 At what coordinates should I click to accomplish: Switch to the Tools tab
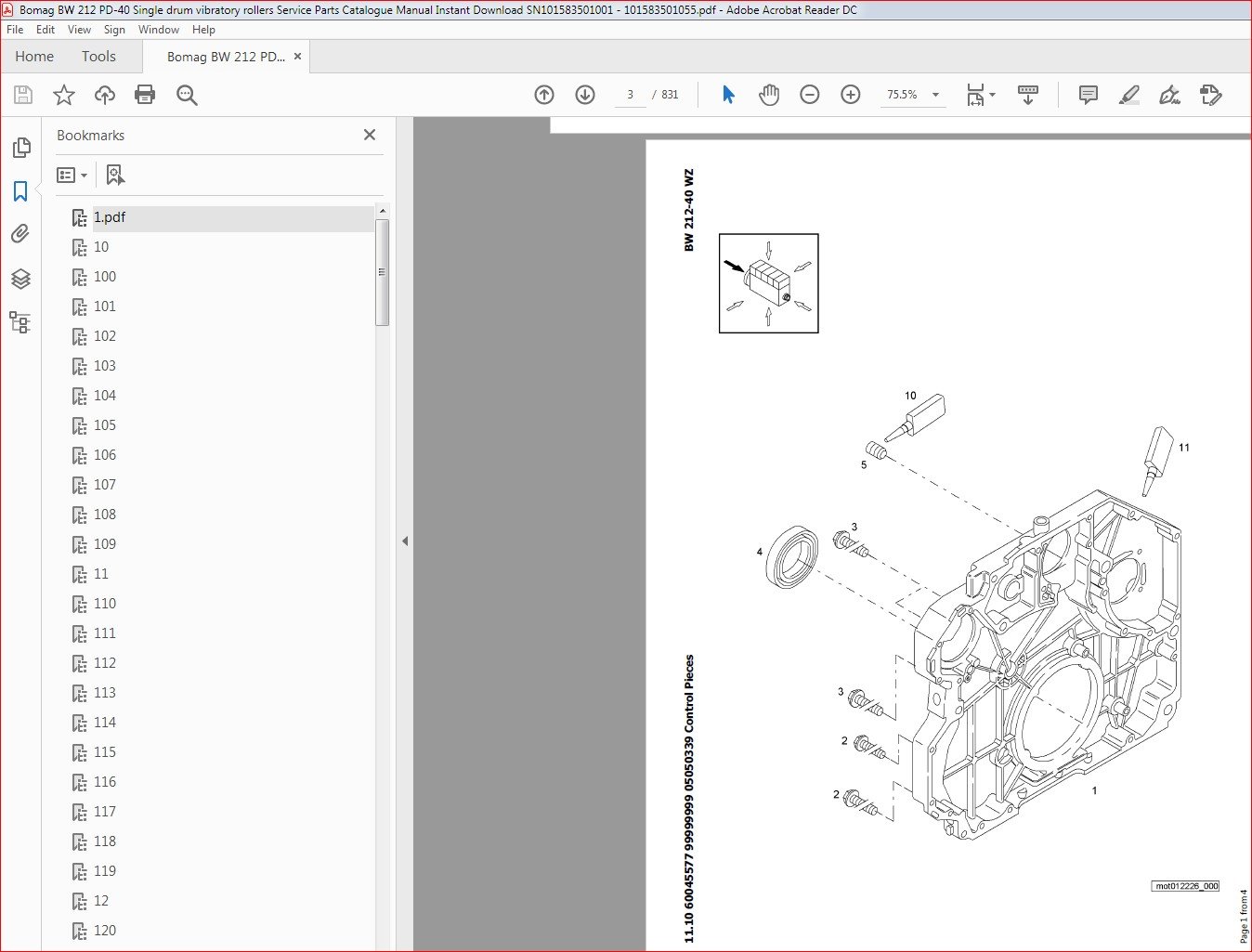pyautogui.click(x=98, y=57)
